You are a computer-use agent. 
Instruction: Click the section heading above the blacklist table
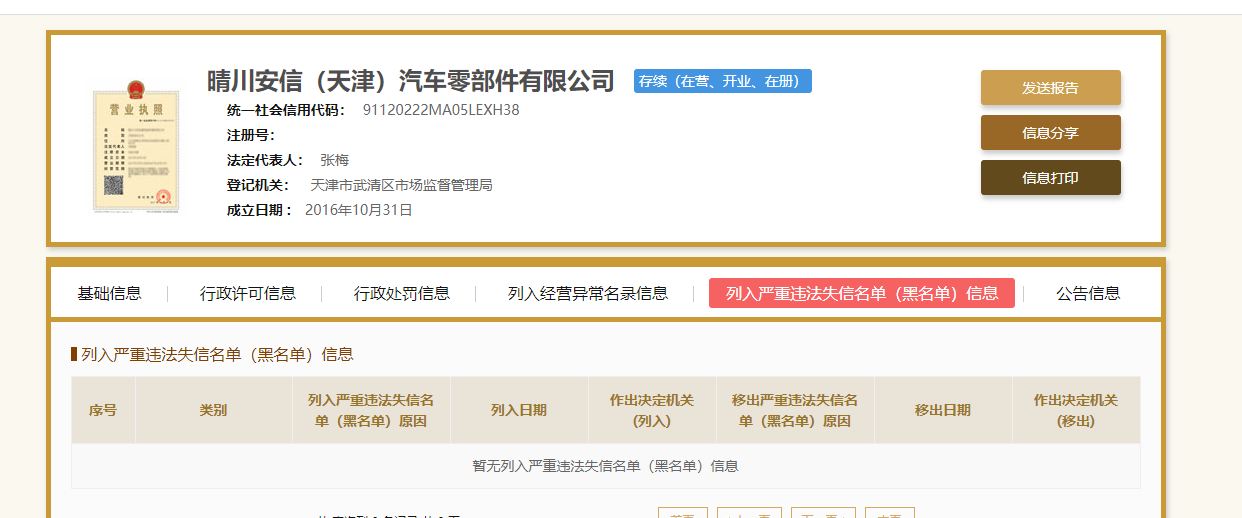point(217,354)
